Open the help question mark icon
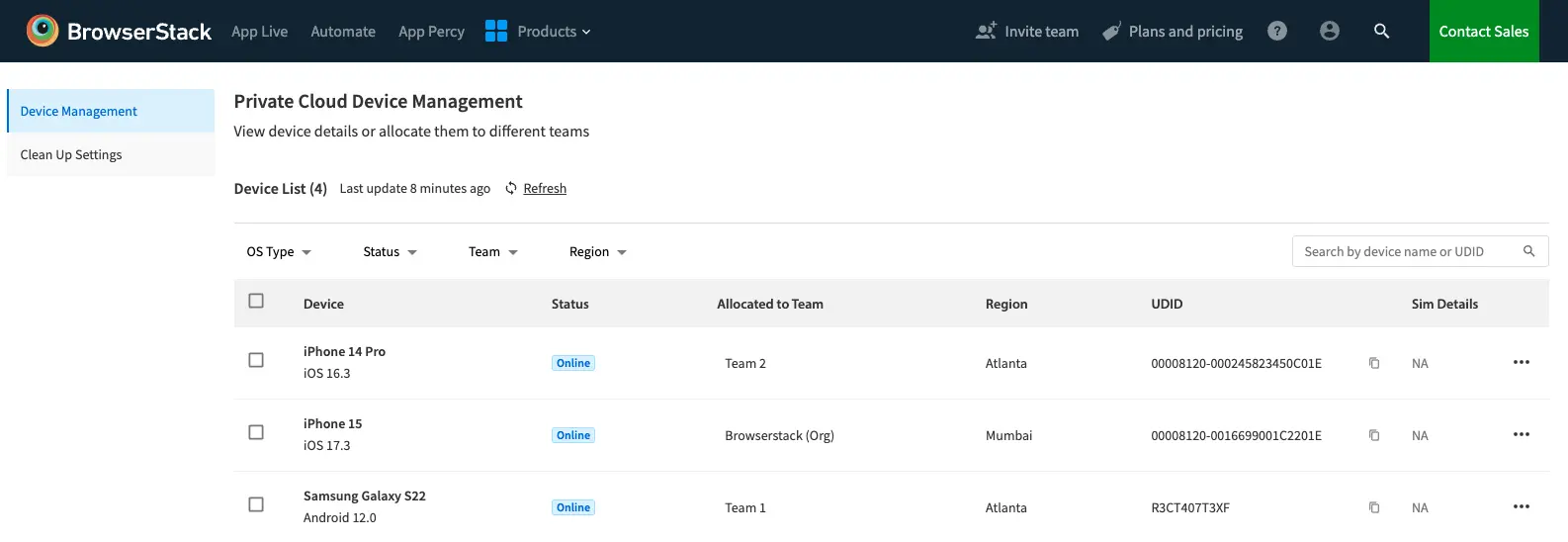 pos(1277,31)
